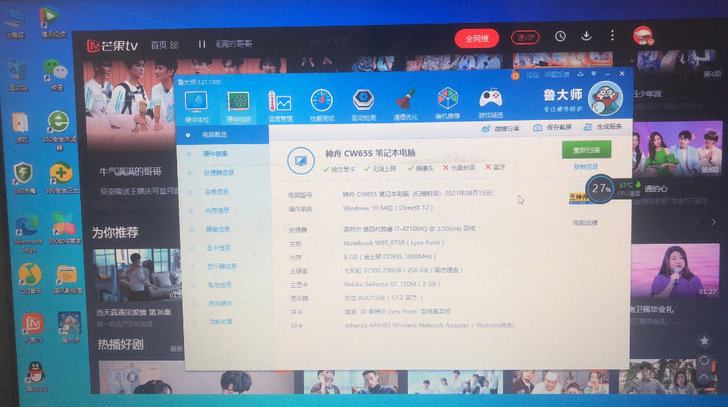Click Mango TV user avatar
The image size is (728, 407).
pos(643,36)
